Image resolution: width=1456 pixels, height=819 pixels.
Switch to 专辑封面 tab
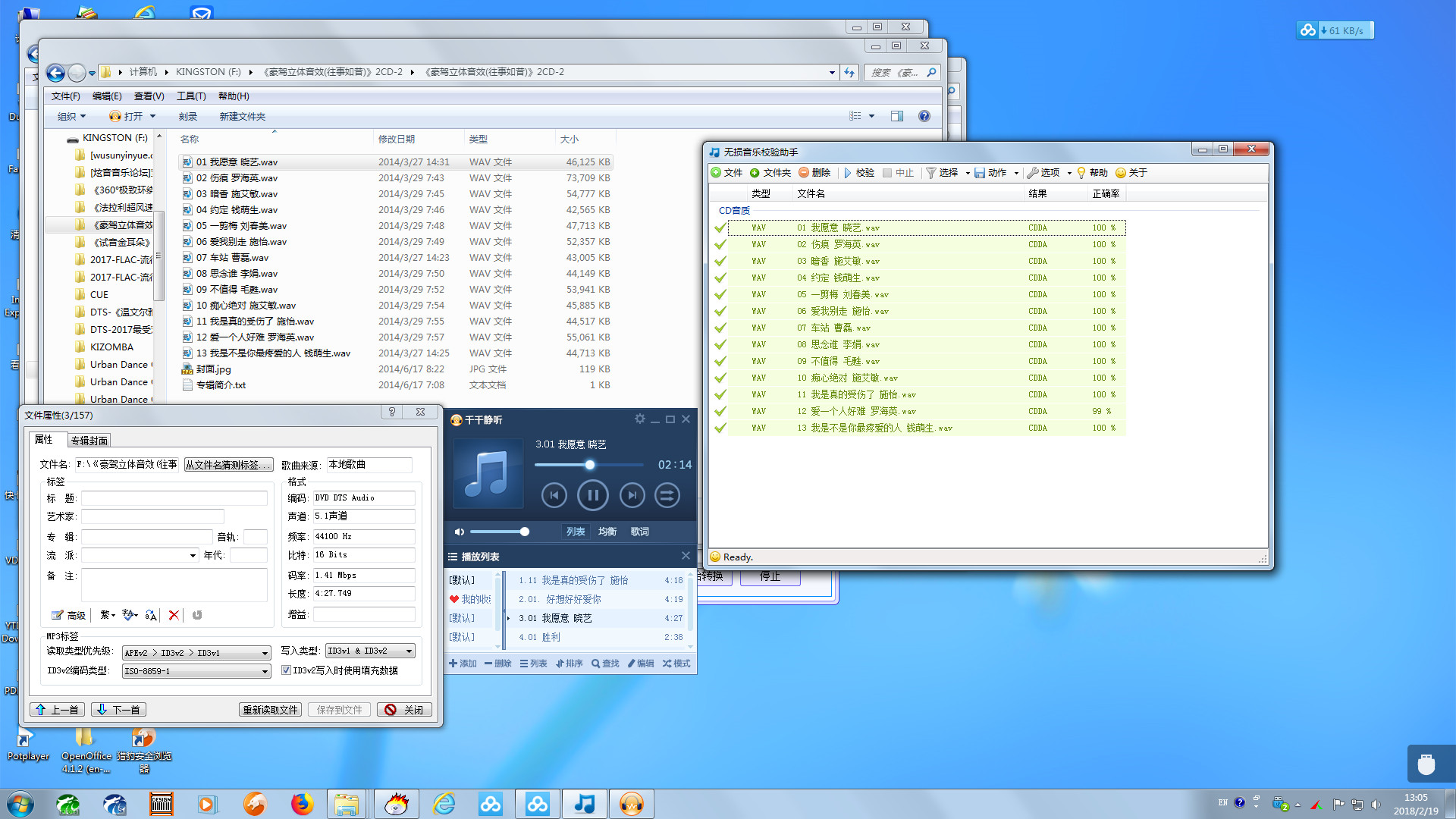coord(89,441)
